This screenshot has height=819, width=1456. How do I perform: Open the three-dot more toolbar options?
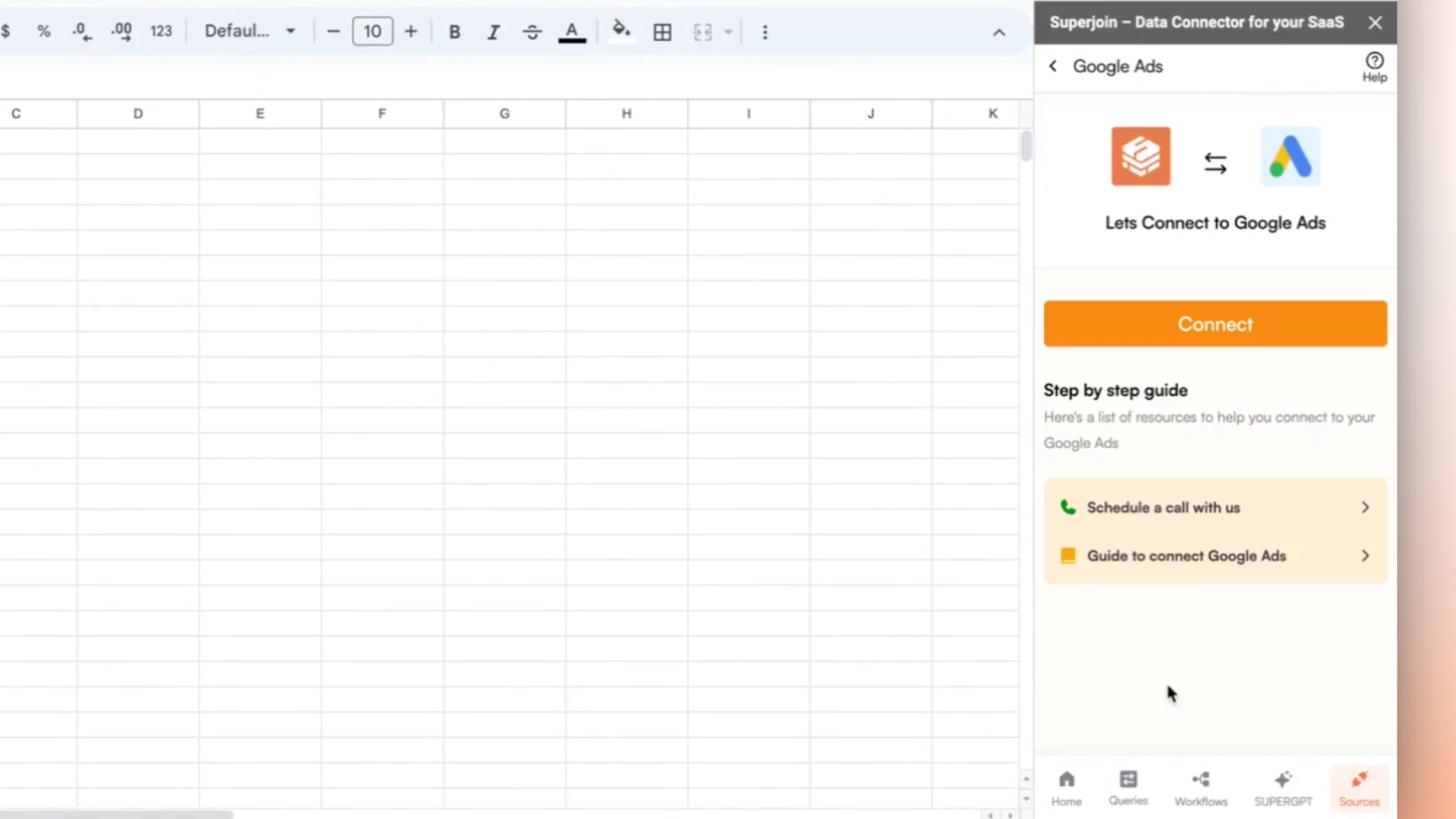(x=764, y=32)
